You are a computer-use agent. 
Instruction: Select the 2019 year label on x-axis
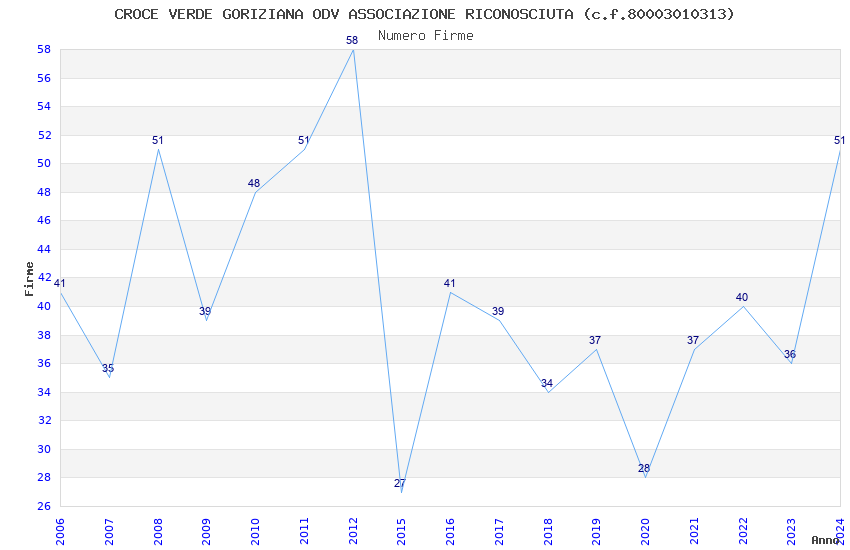tap(596, 531)
